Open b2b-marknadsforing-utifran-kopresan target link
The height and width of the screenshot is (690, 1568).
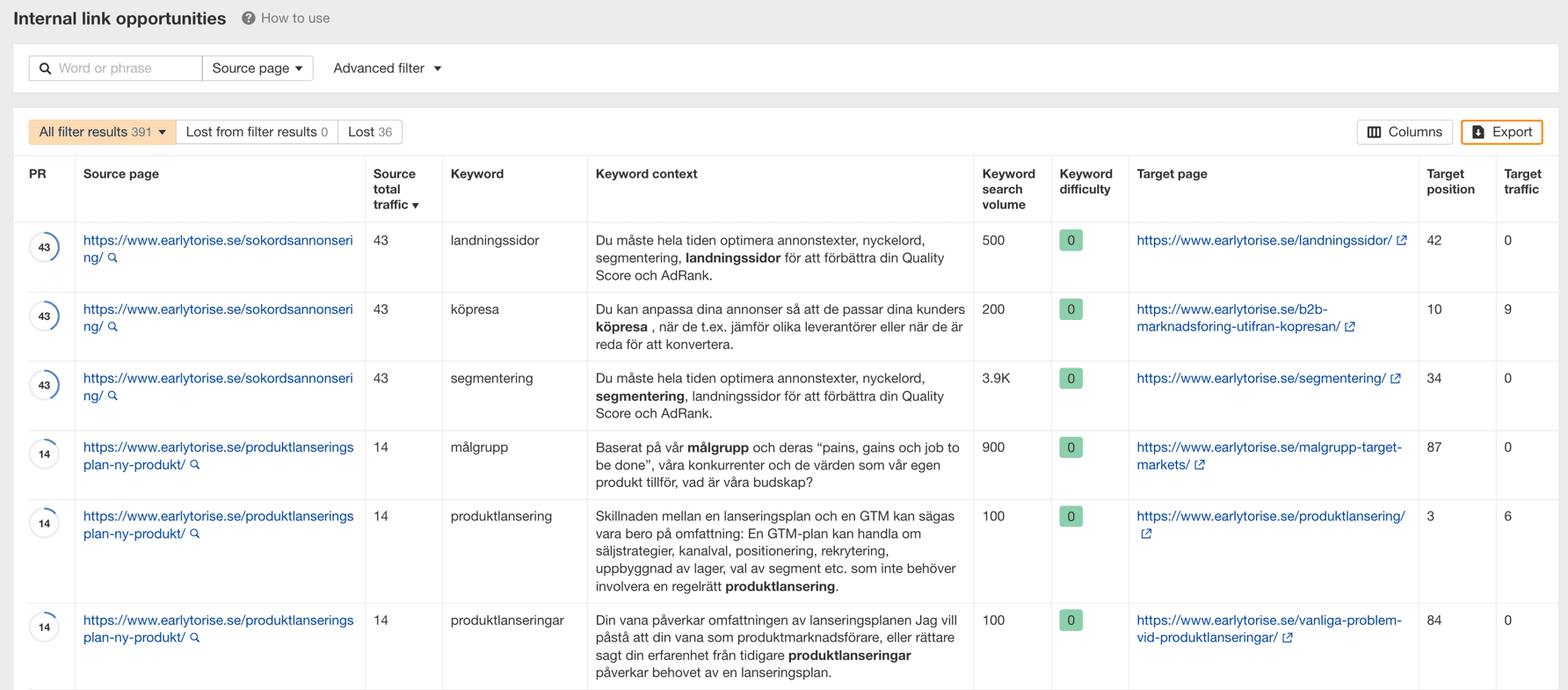[x=1238, y=318]
